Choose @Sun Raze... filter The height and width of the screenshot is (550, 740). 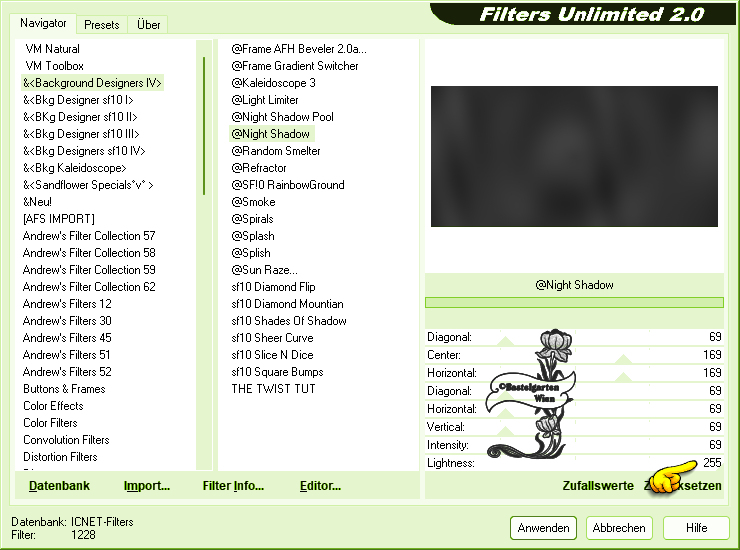264,270
